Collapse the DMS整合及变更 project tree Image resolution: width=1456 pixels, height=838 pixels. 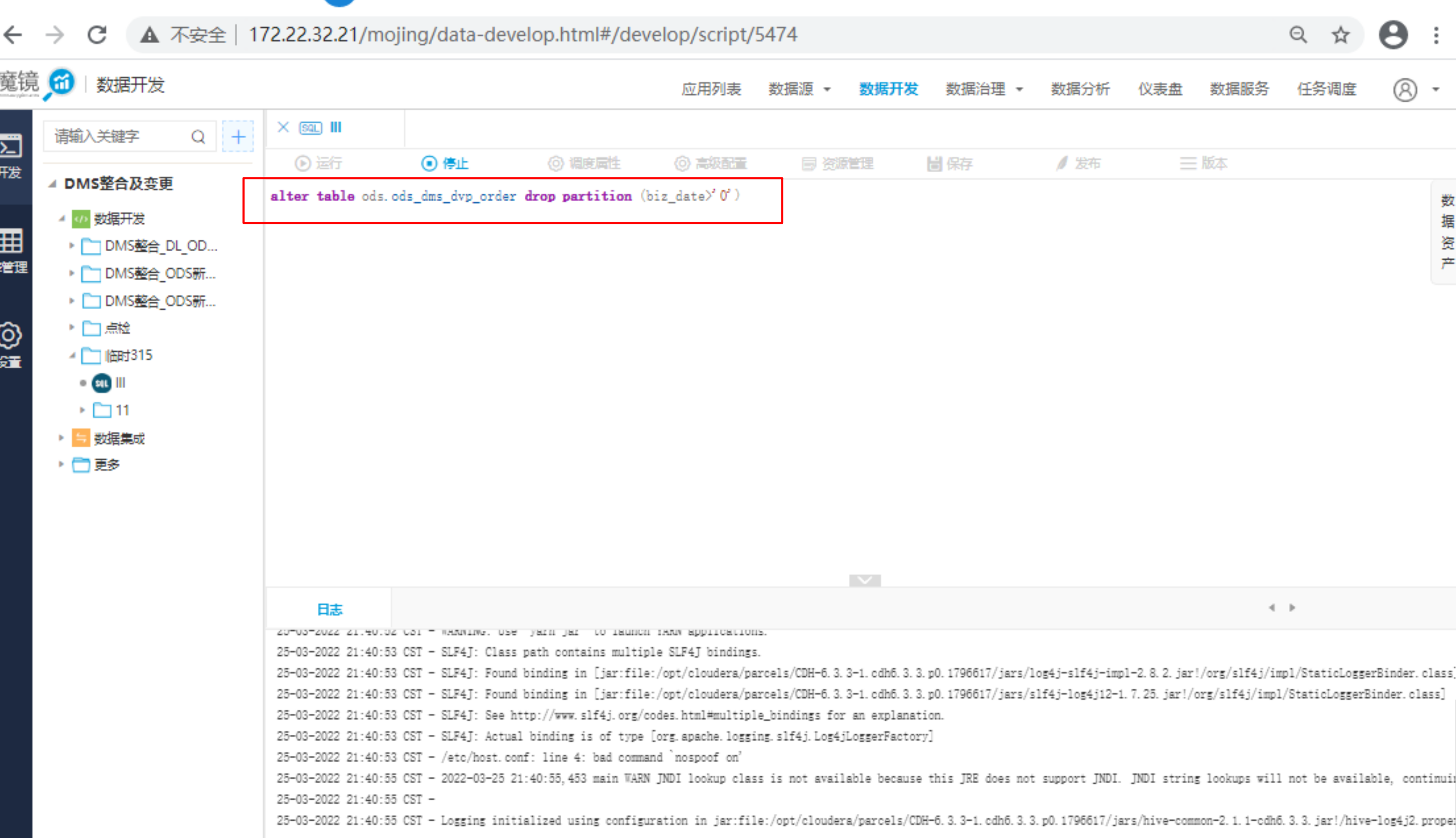pos(52,184)
